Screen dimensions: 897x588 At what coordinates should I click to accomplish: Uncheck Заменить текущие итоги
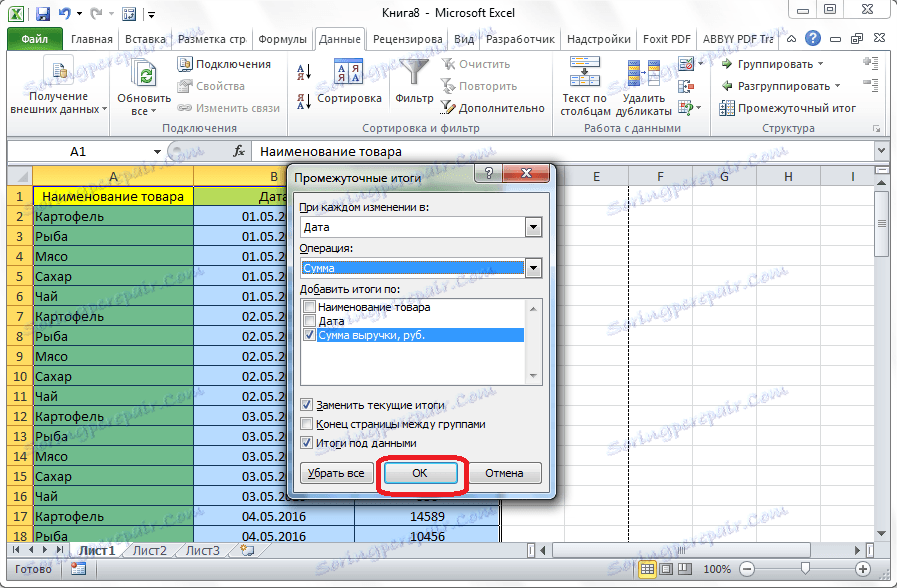(307, 405)
